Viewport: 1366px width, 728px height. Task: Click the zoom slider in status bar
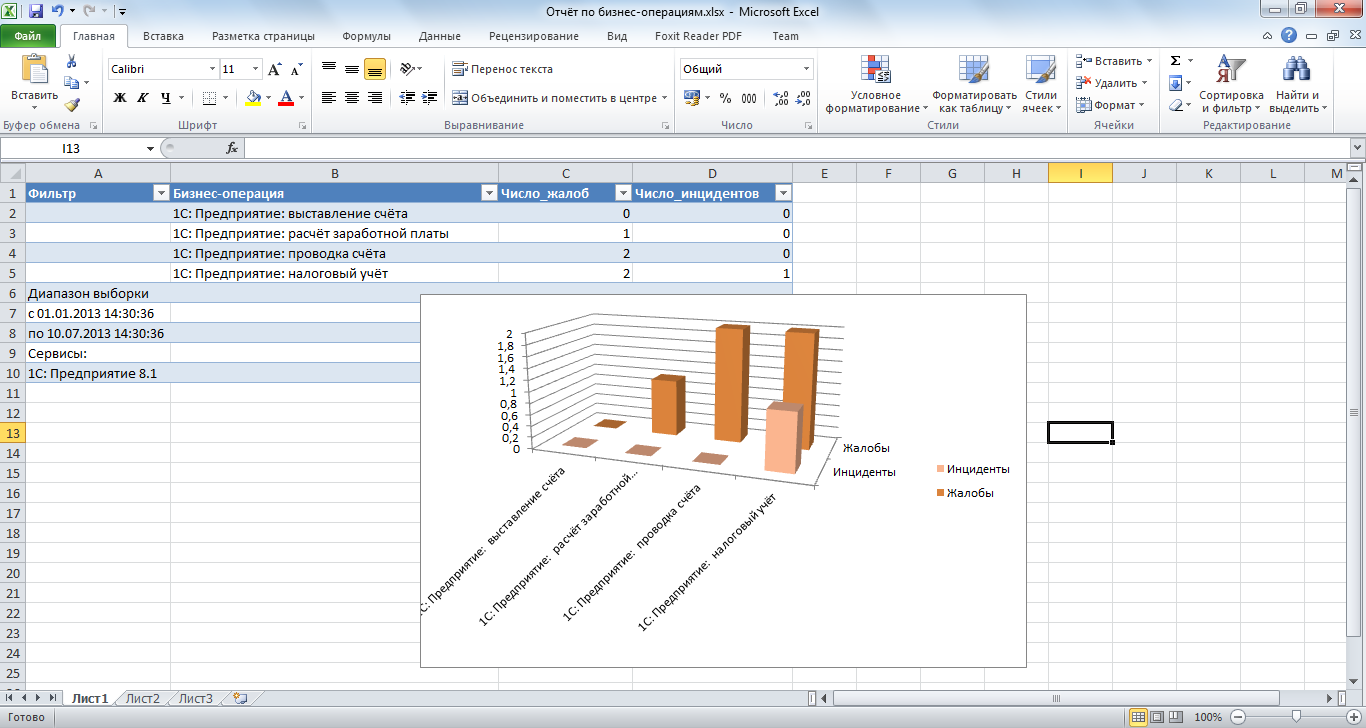(1296, 717)
